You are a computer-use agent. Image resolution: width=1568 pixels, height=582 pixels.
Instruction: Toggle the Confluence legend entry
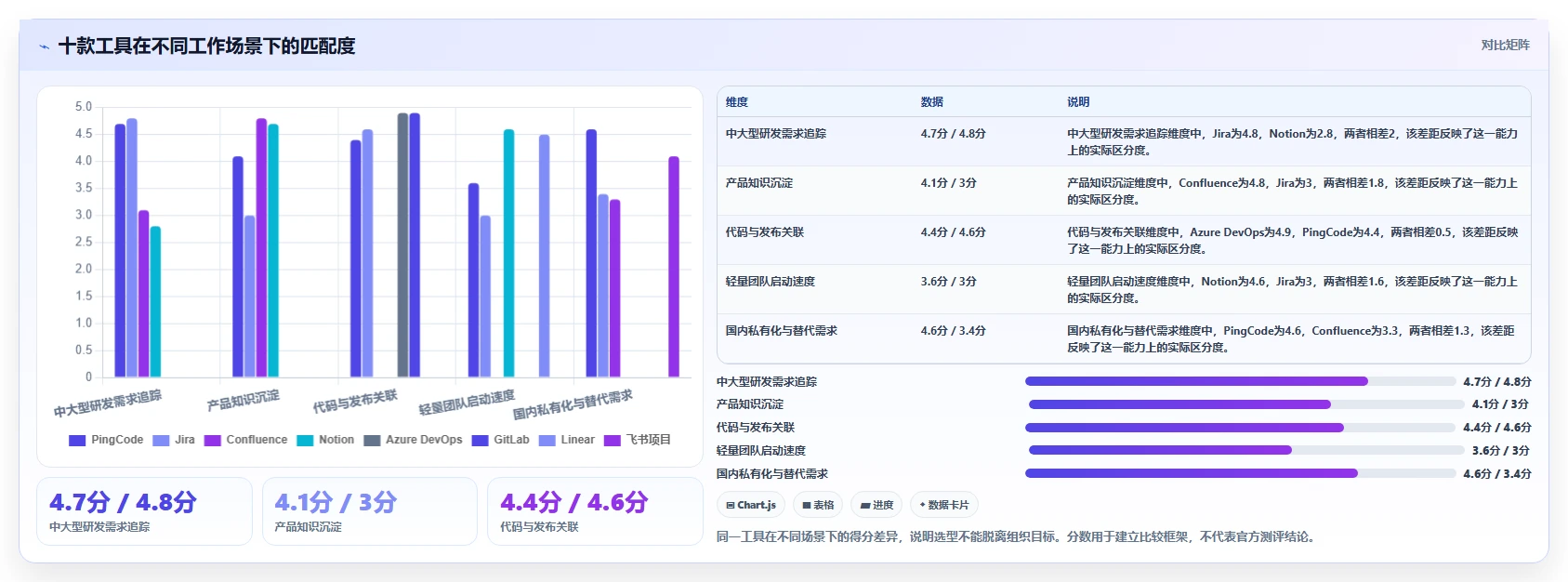click(245, 440)
